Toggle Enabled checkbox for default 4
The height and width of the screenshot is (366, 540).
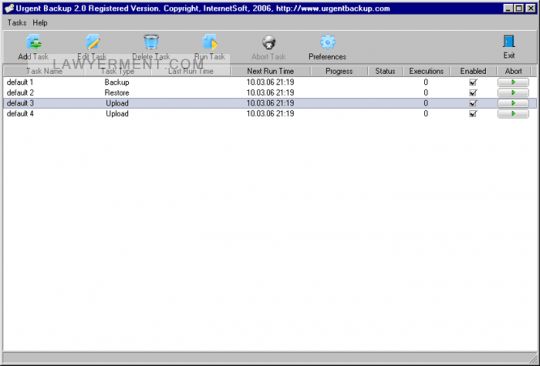473,114
